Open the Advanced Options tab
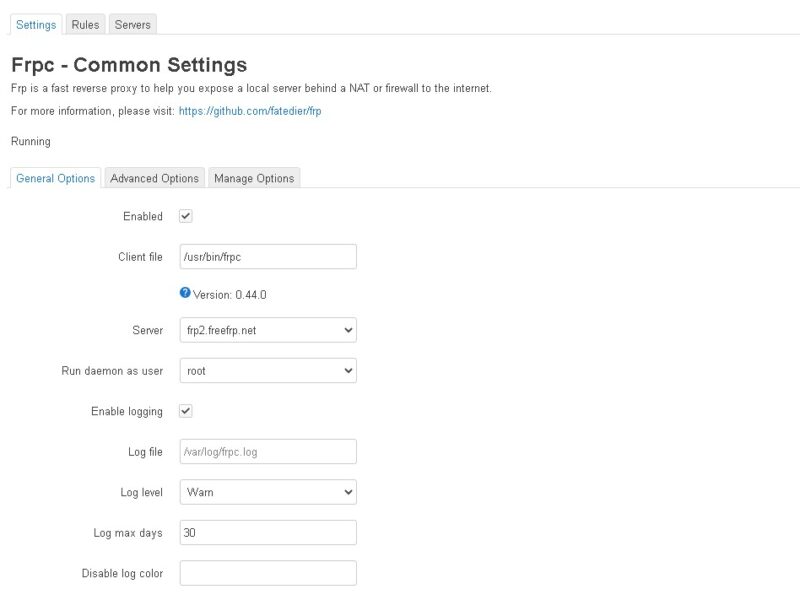Viewport: 800px width, 600px height. coord(155,178)
